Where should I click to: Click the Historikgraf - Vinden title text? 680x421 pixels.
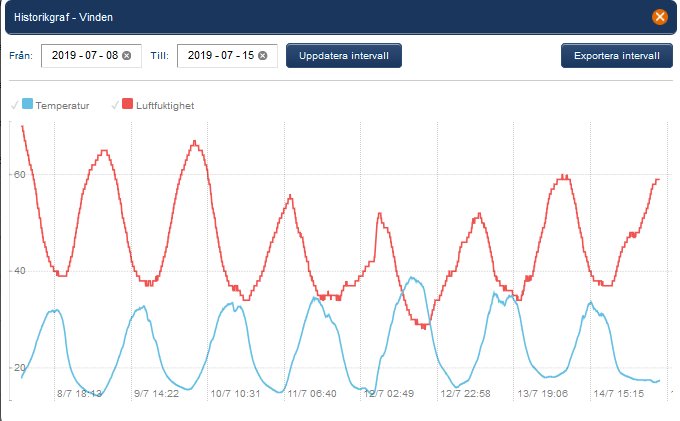63,17
